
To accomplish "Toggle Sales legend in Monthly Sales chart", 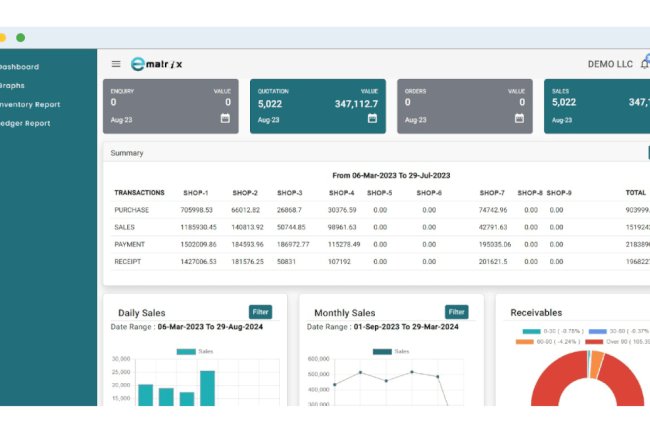I will pos(390,351).
